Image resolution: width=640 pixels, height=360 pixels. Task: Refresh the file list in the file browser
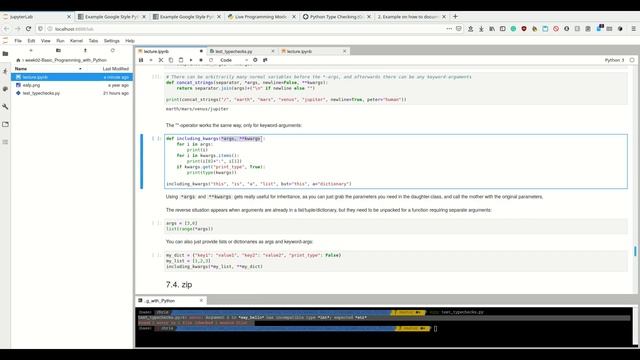(113, 50)
